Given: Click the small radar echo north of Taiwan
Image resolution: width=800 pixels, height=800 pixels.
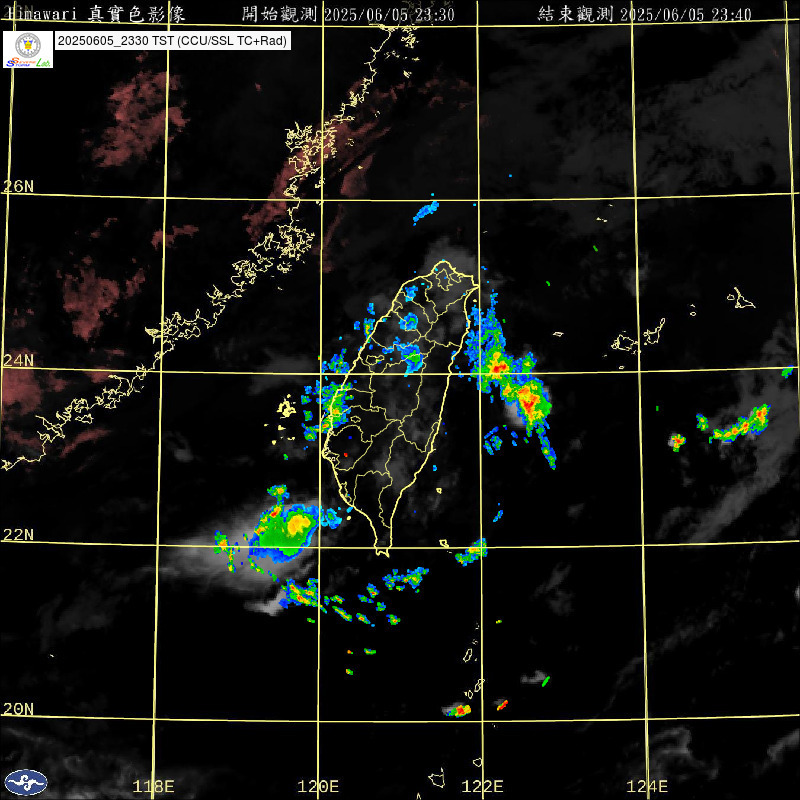Looking at the screenshot, I should pos(427,211).
